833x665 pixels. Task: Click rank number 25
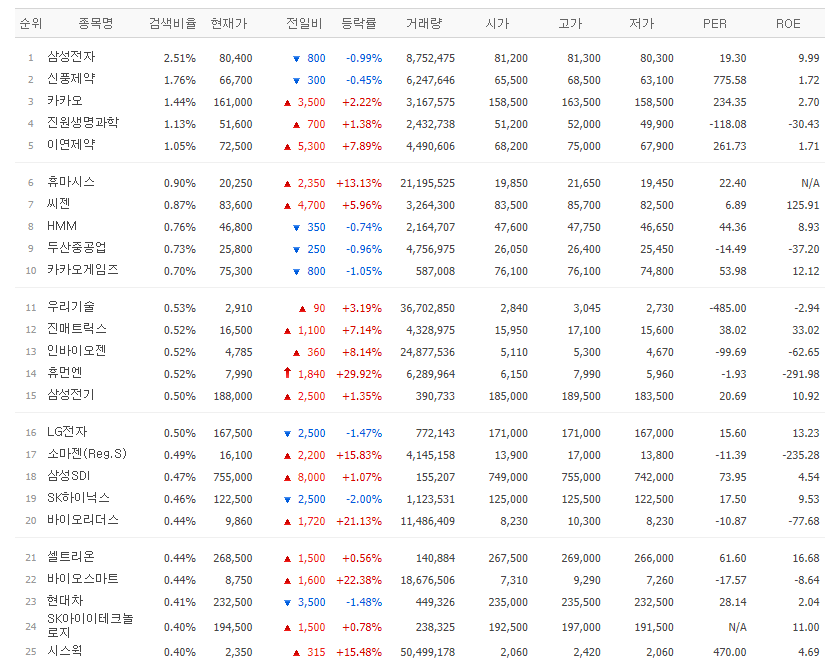point(31,652)
